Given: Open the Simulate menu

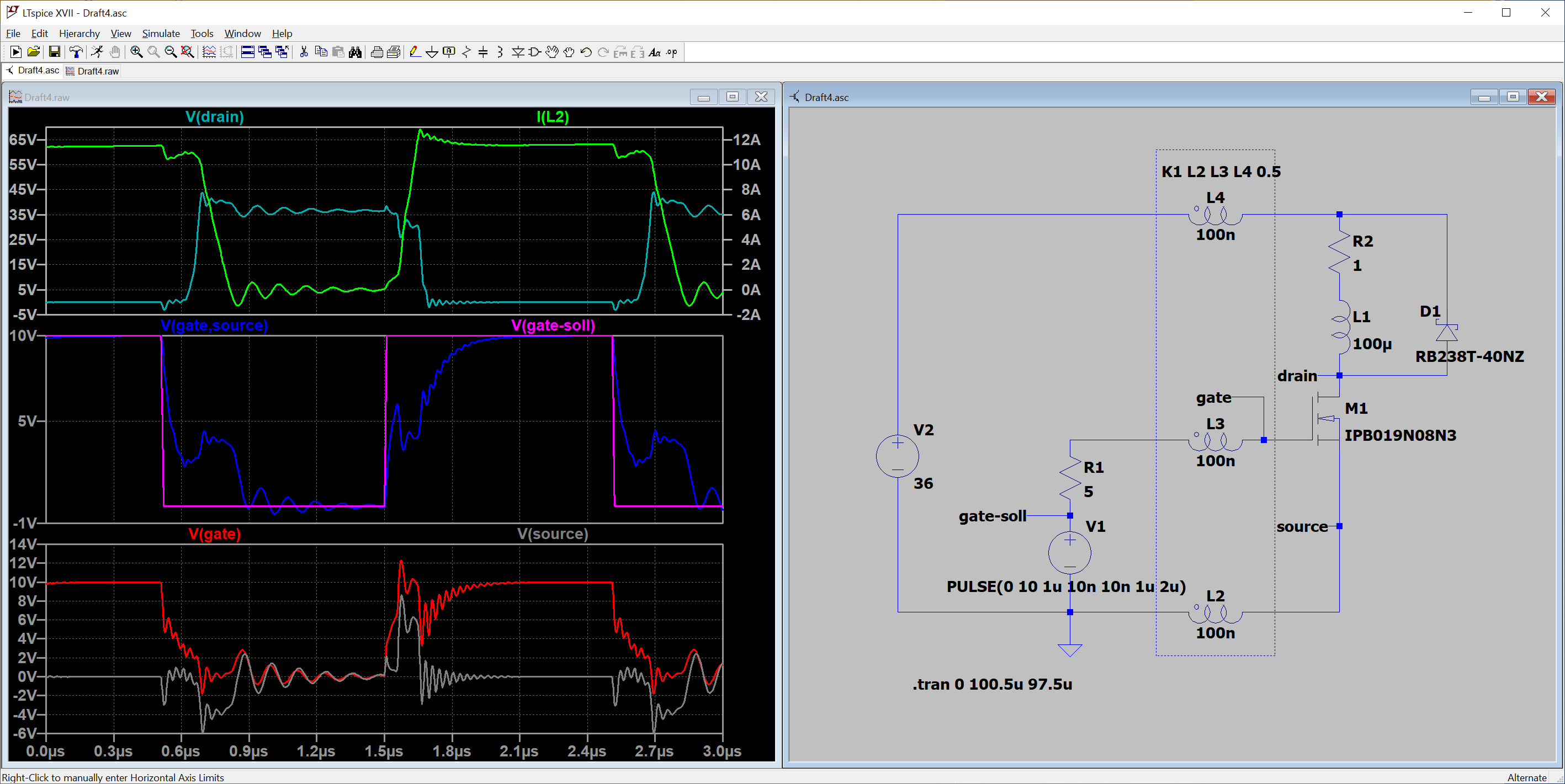Looking at the screenshot, I should point(161,34).
